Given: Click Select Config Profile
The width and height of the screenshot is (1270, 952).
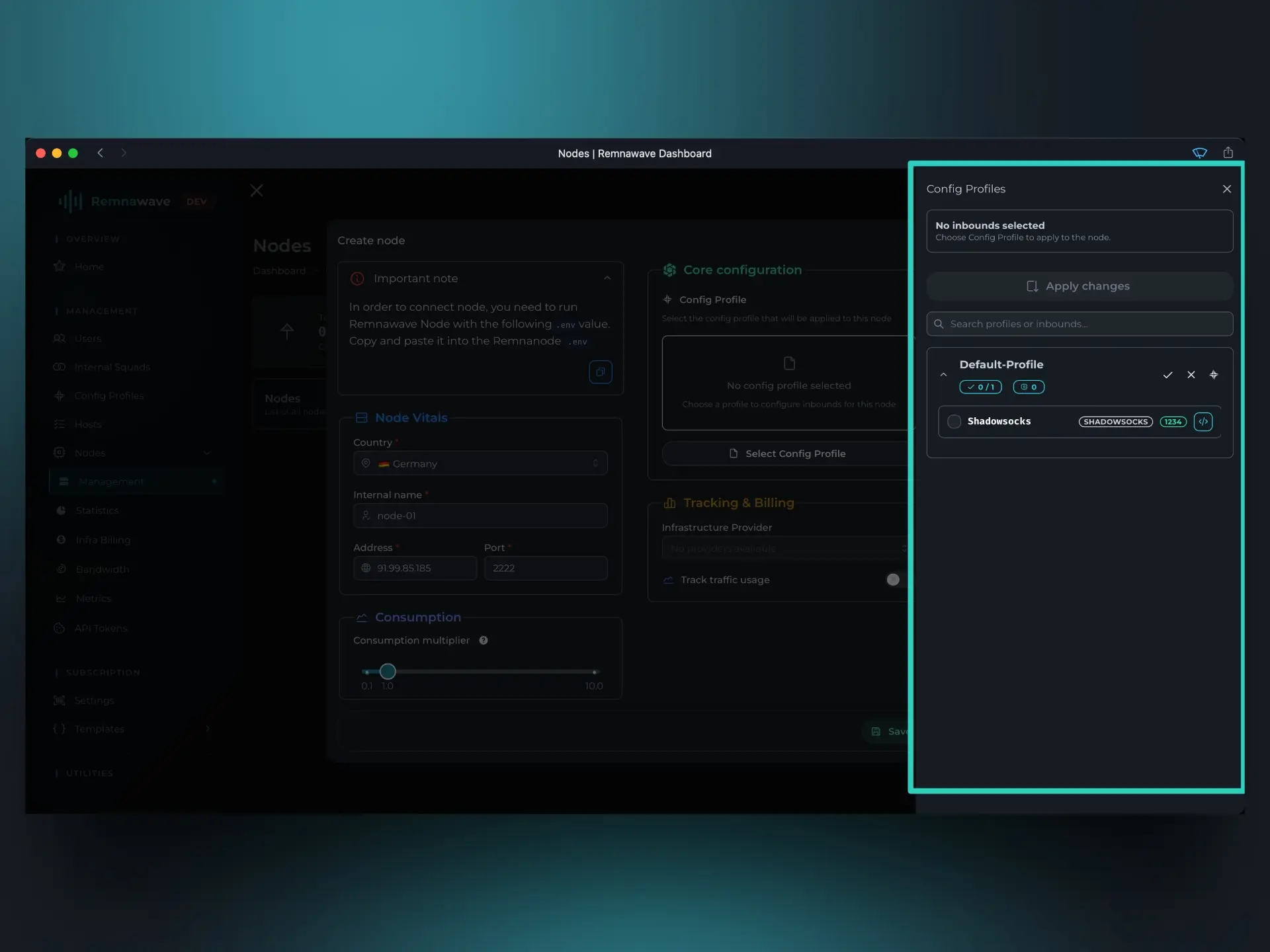Looking at the screenshot, I should 788,454.
